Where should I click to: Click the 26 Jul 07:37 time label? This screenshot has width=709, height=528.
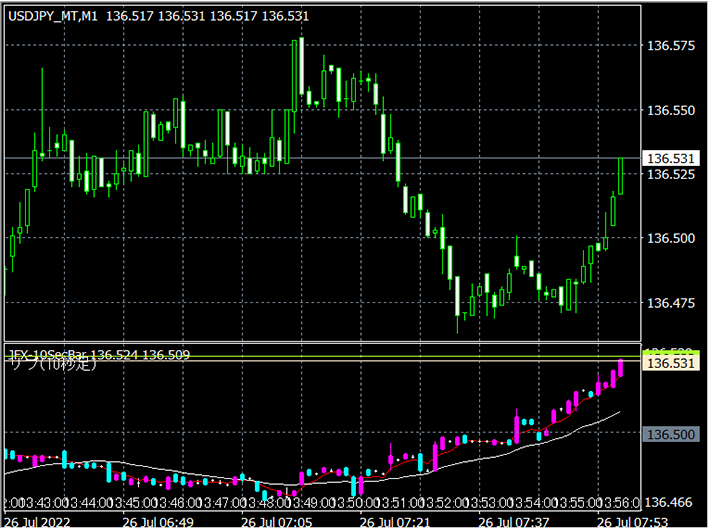(514, 522)
